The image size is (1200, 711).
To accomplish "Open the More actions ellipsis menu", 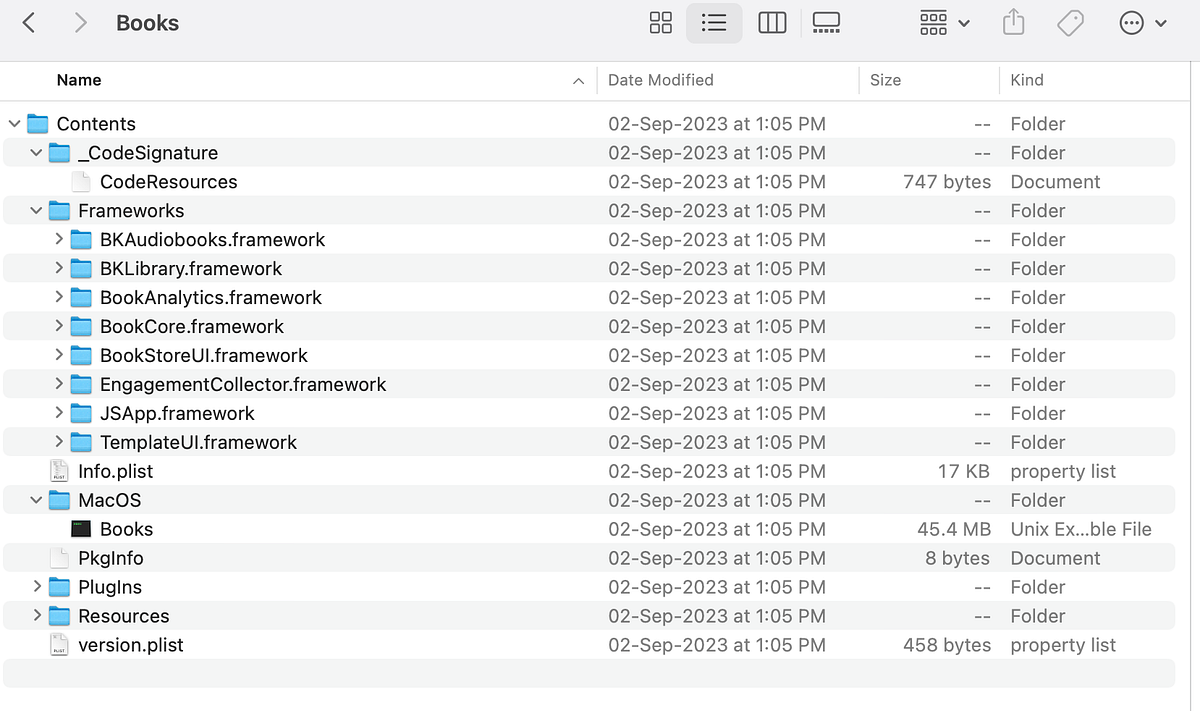I will point(1143,23).
